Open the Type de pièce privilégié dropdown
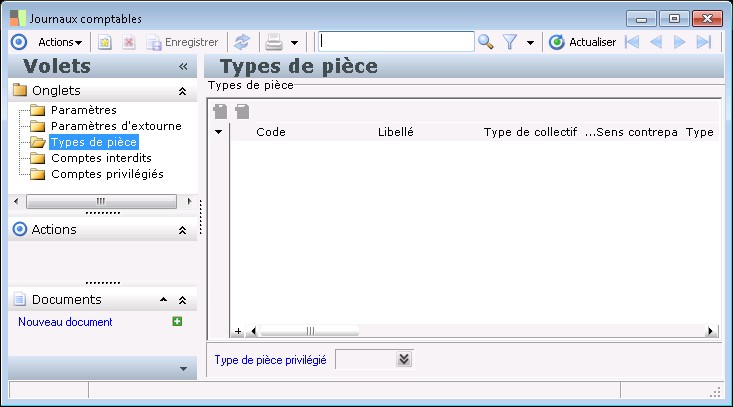 (x=403, y=360)
